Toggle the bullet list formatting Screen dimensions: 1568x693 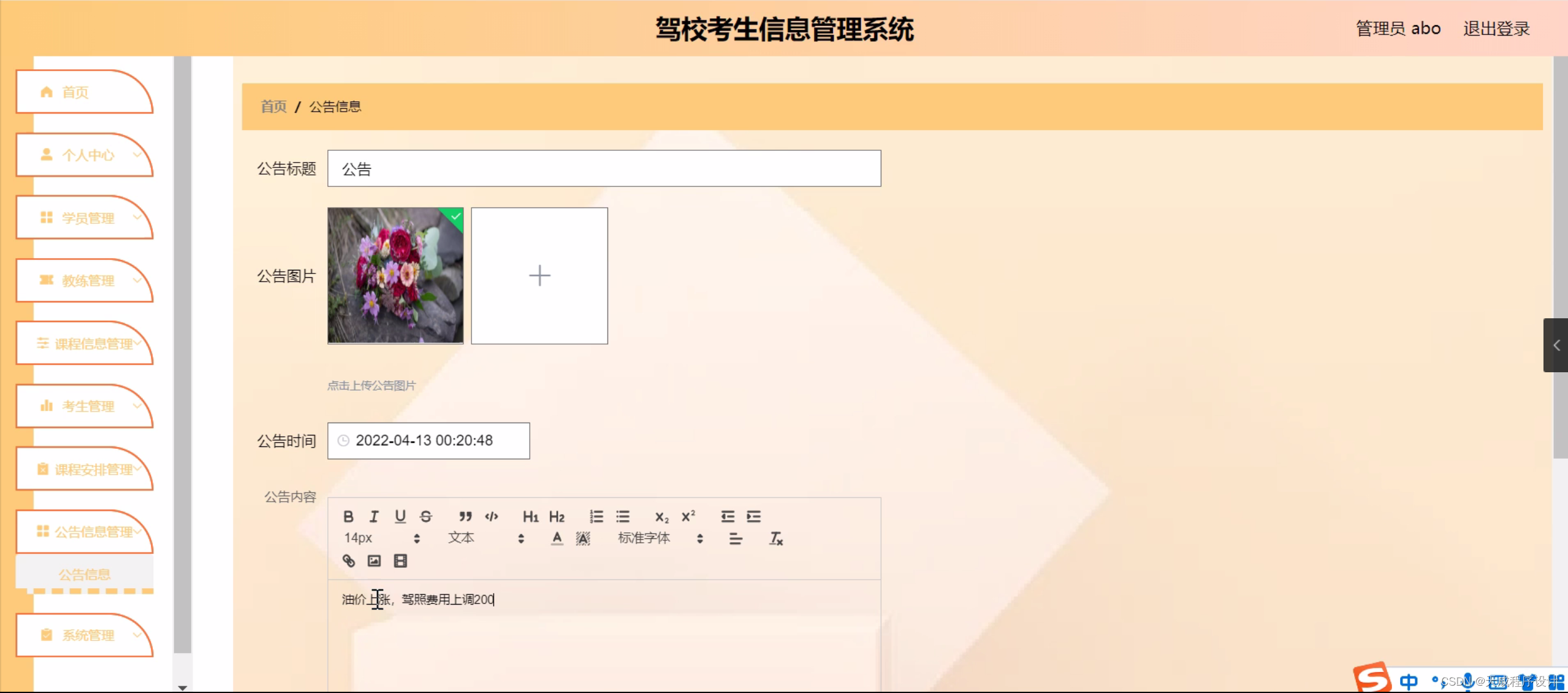coord(623,516)
